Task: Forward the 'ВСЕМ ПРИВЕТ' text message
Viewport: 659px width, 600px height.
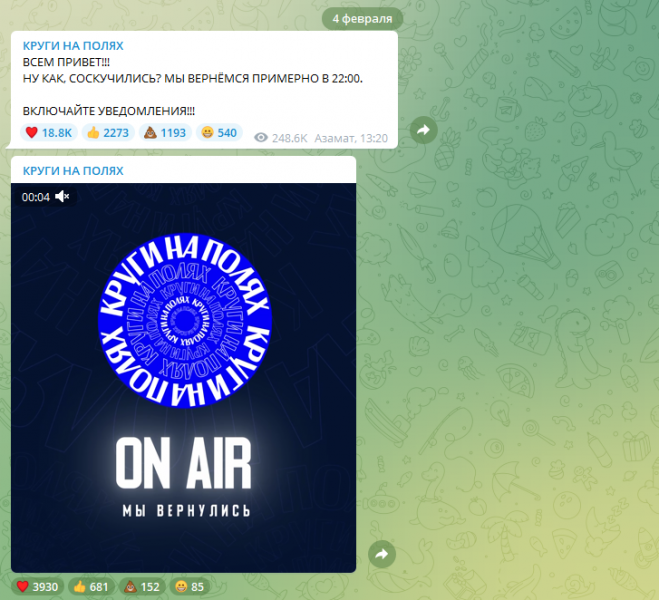Action: (423, 130)
